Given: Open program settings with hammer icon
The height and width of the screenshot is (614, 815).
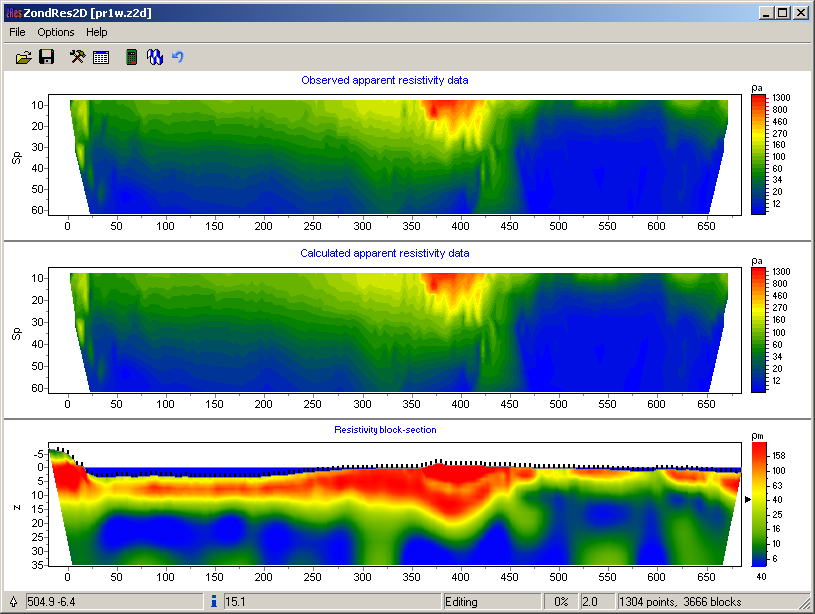Looking at the screenshot, I should [x=78, y=58].
